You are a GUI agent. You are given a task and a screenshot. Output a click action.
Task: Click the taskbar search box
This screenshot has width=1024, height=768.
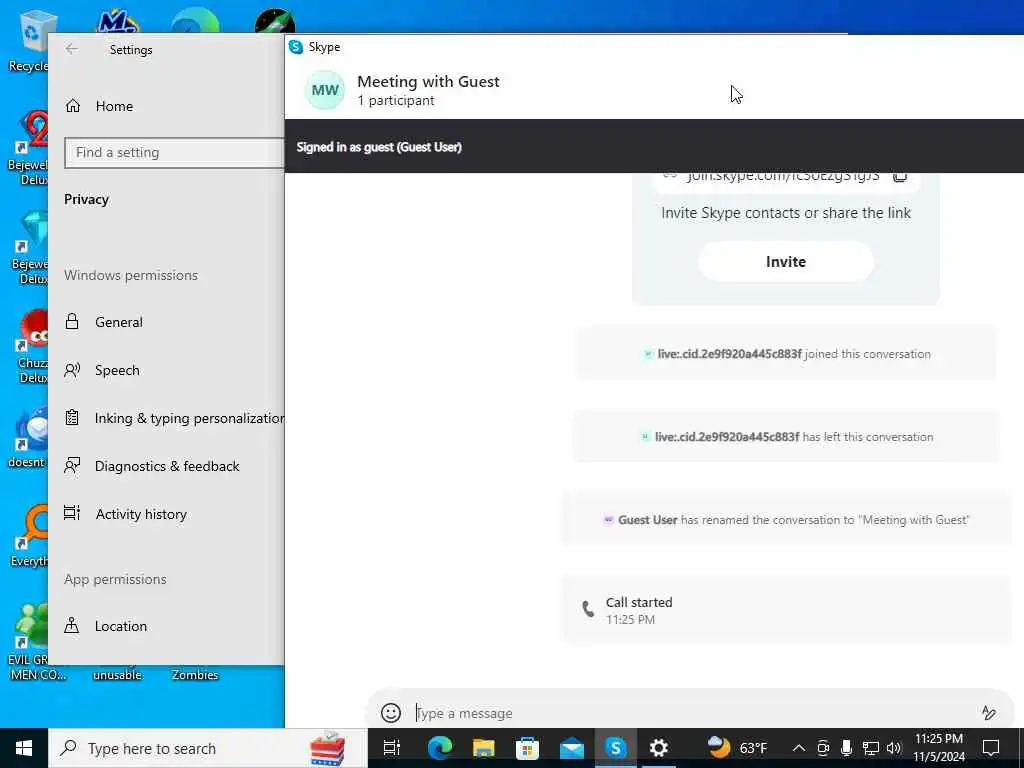[208, 748]
